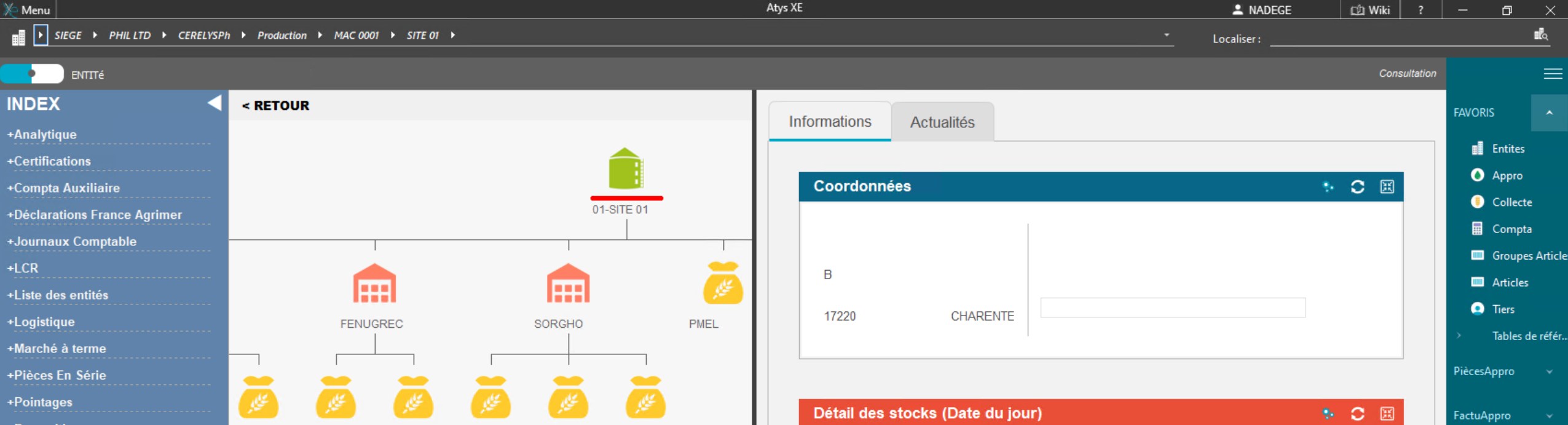The width and height of the screenshot is (1568, 425).
Task: Expand +Déclarations France Agrimer
Action: tap(95, 215)
